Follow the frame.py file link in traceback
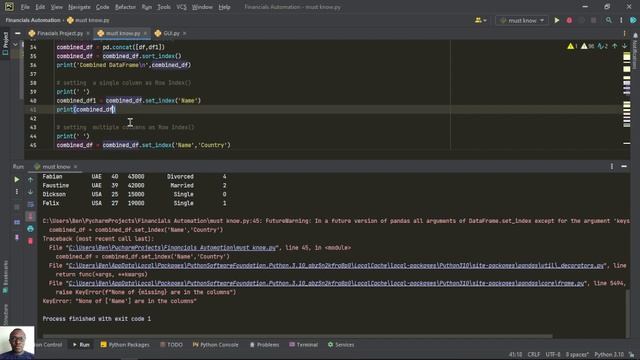 [327, 283]
